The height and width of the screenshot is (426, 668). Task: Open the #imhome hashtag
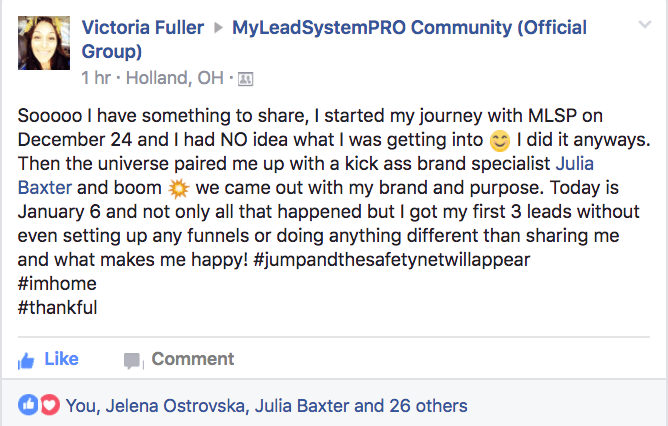coord(57,284)
